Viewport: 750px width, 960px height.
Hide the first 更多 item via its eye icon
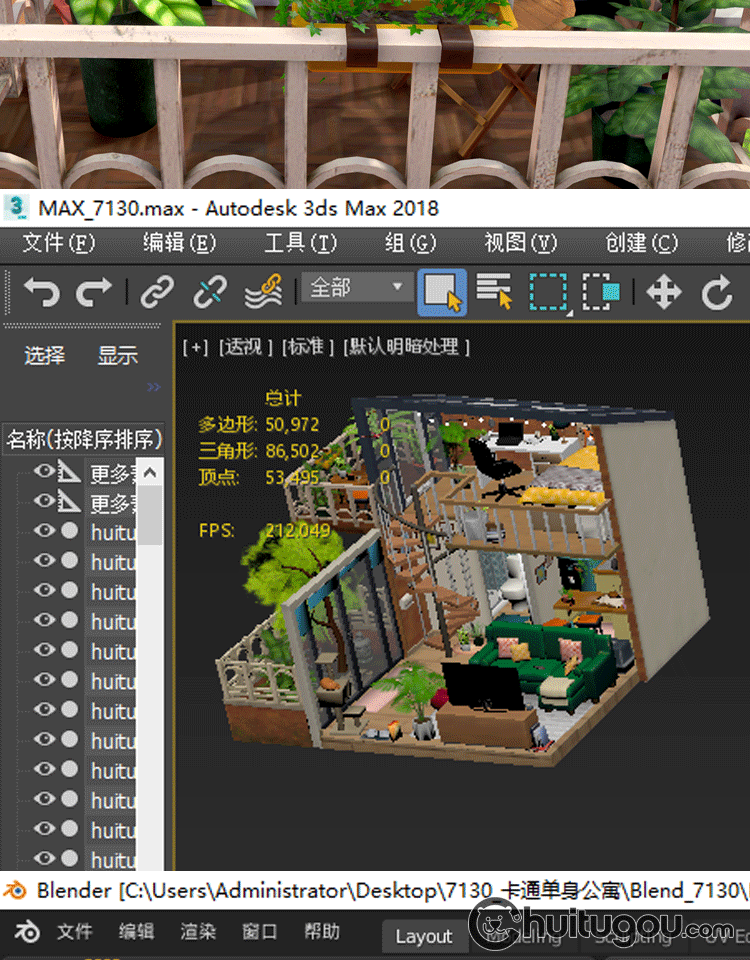coord(44,472)
